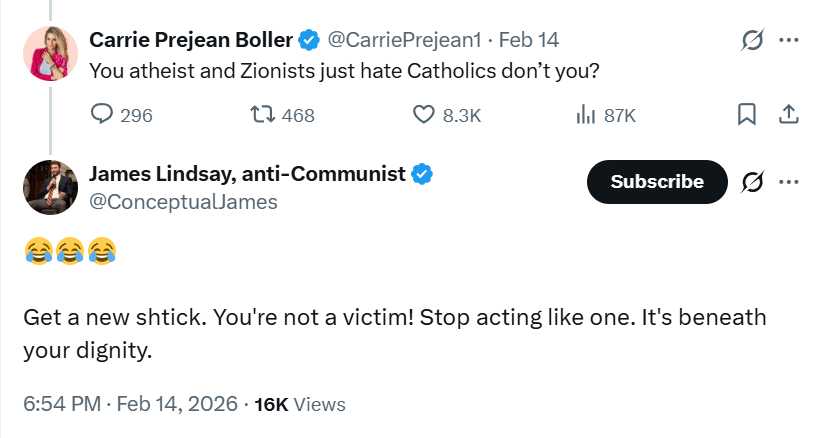
Task: Click James Lindsay's profile picture
Action: pos(47,186)
